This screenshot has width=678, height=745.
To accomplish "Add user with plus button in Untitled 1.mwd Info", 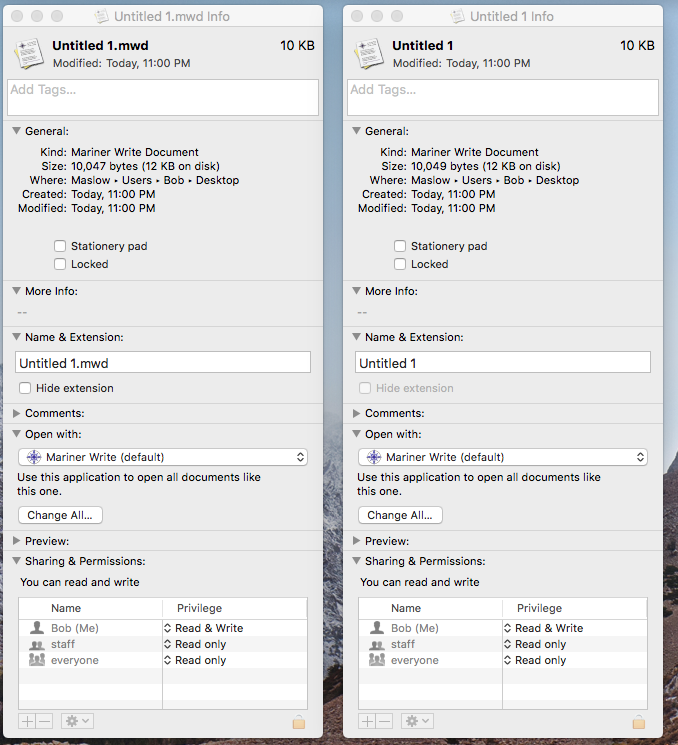I will (27, 721).
